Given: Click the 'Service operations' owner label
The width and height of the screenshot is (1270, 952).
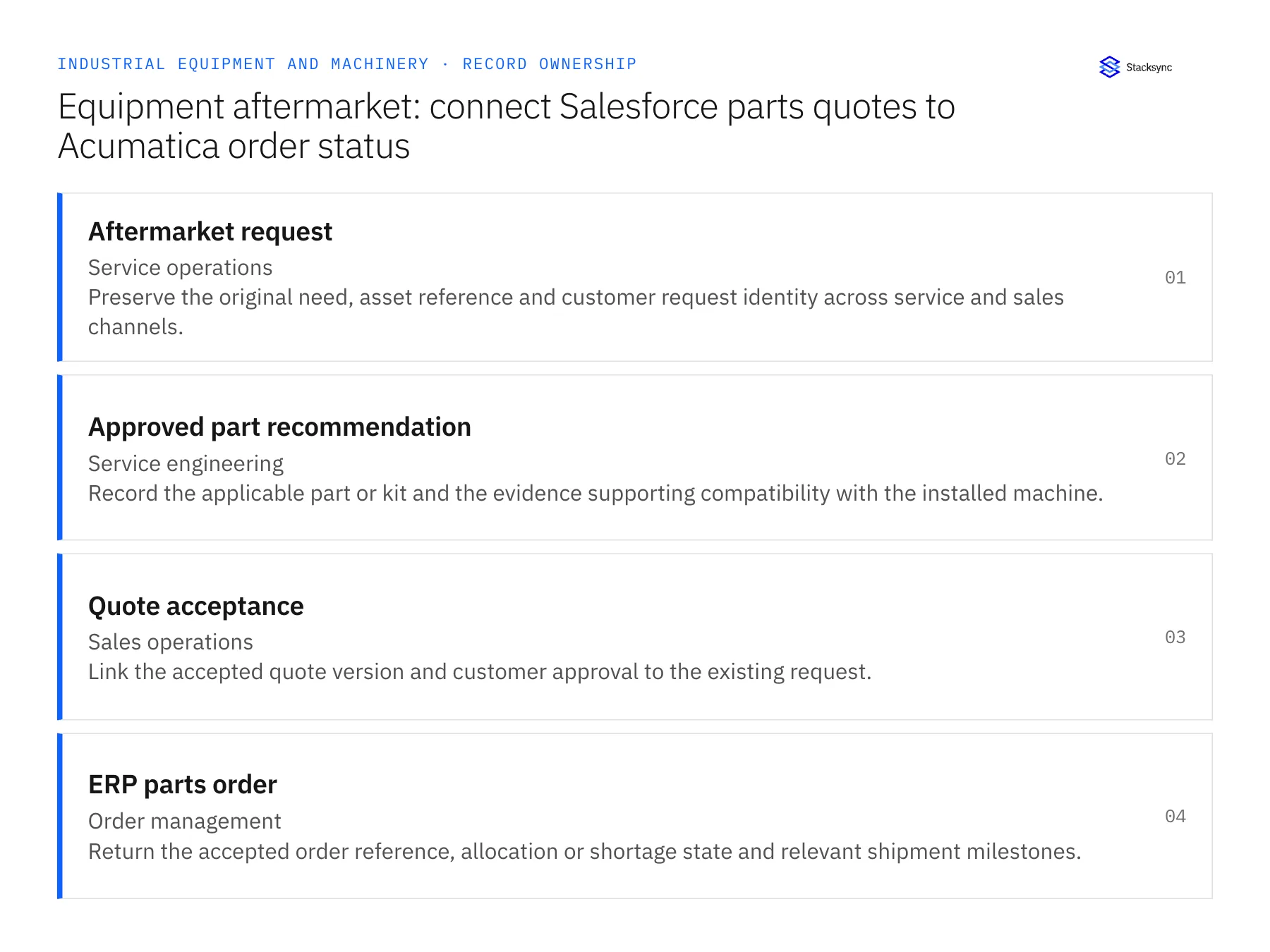Looking at the screenshot, I should [180, 268].
